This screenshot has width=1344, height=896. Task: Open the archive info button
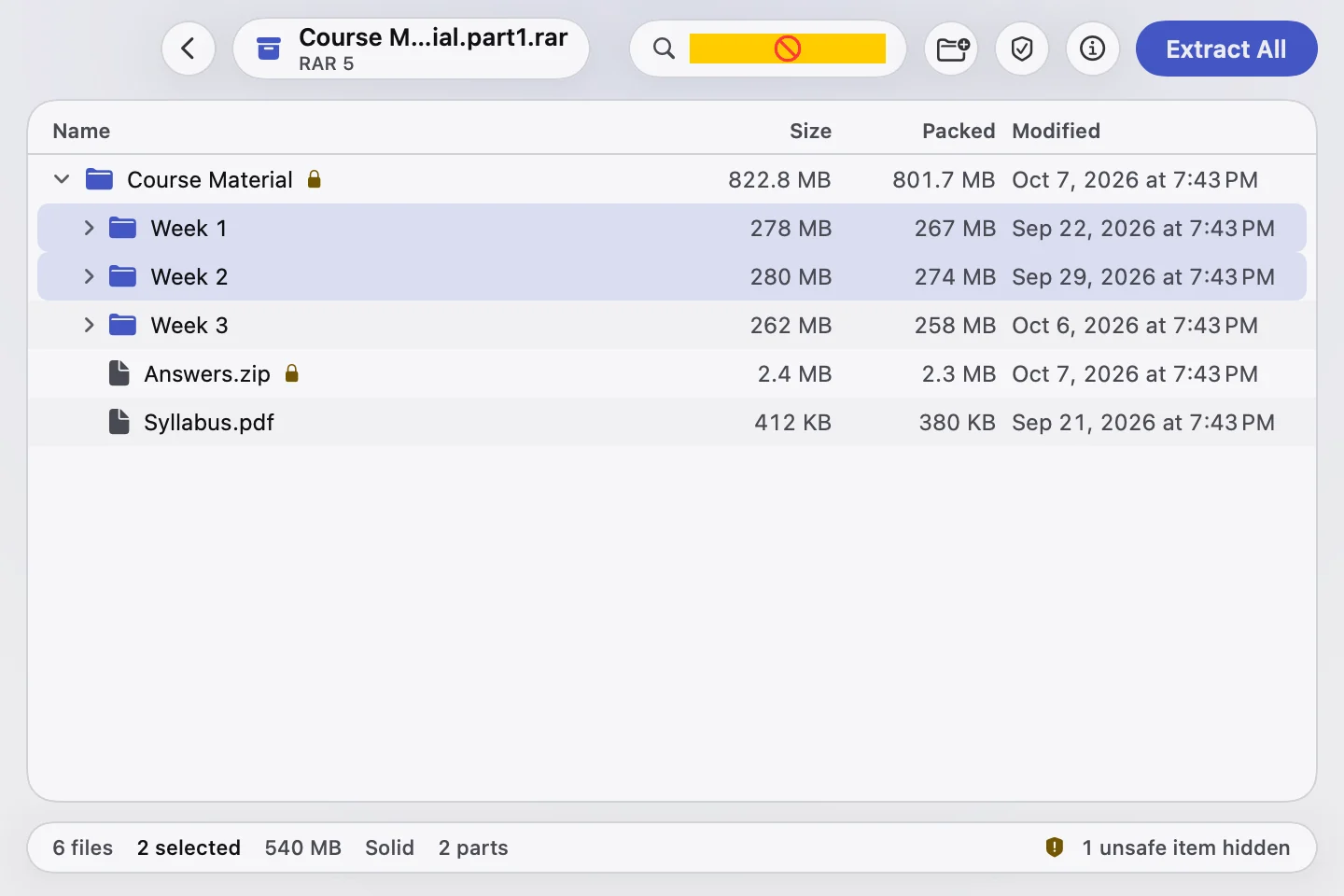pos(1092,49)
